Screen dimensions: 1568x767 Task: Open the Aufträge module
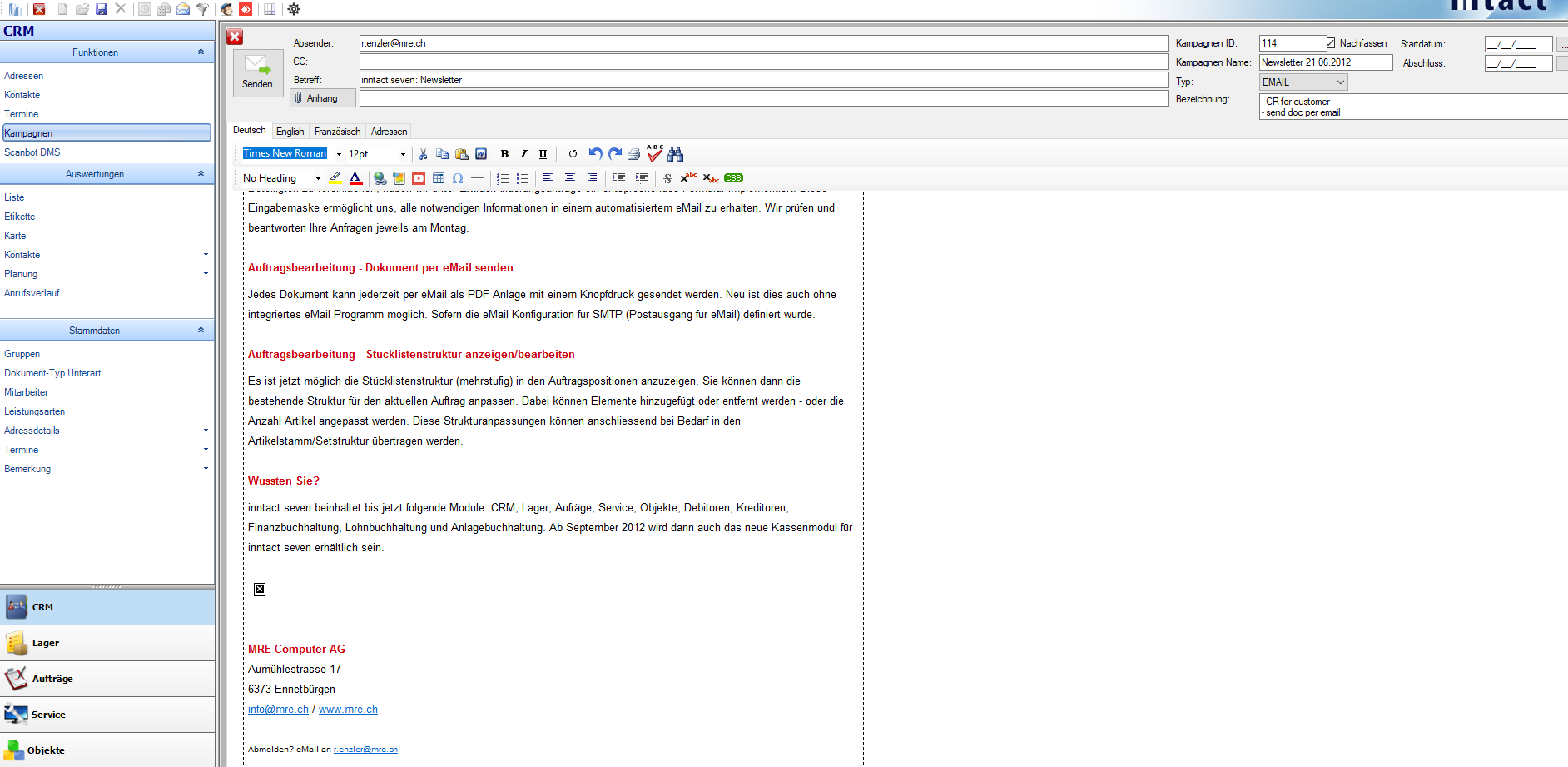tap(107, 679)
